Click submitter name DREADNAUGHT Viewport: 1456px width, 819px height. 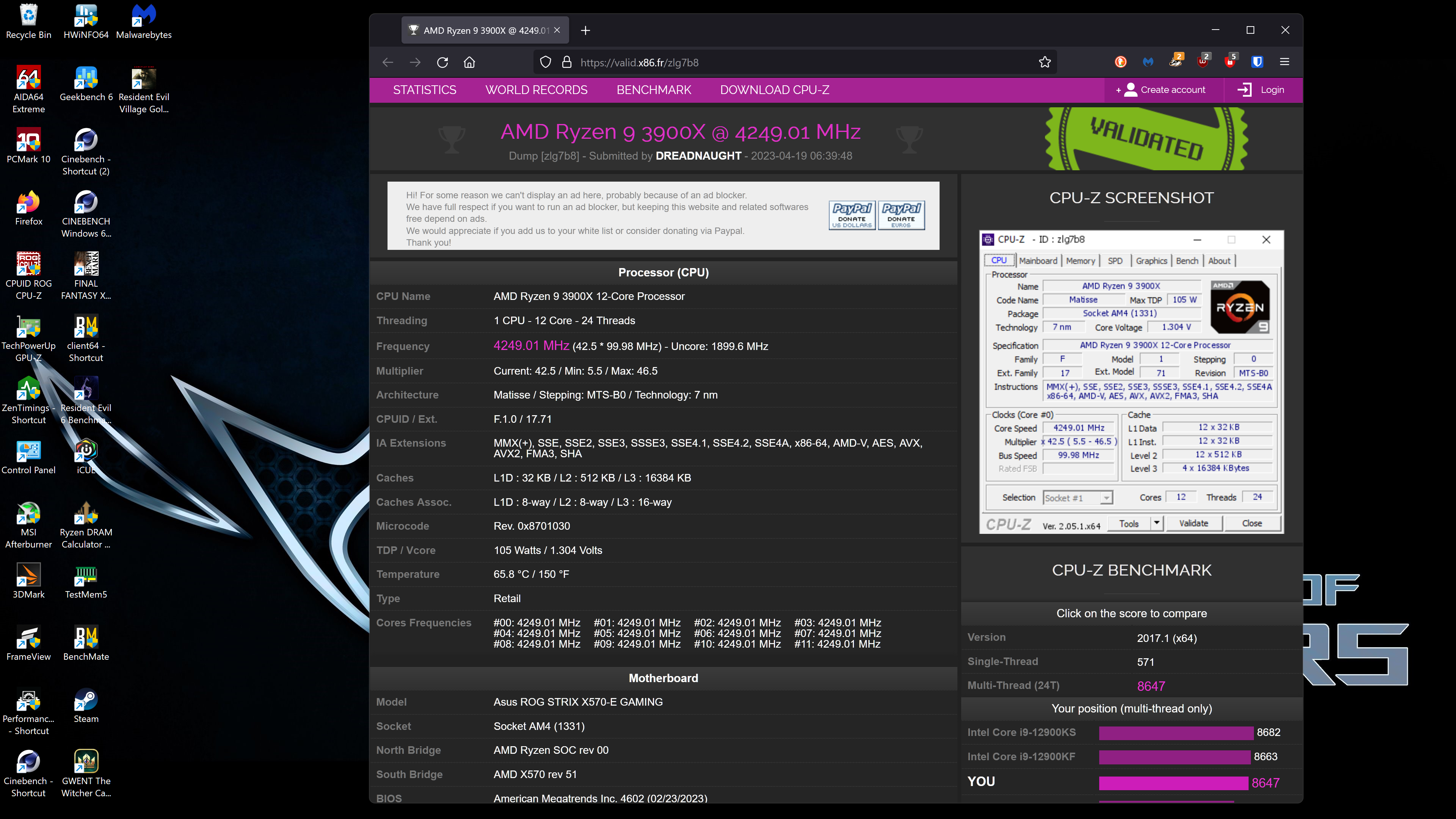pyautogui.click(x=698, y=156)
